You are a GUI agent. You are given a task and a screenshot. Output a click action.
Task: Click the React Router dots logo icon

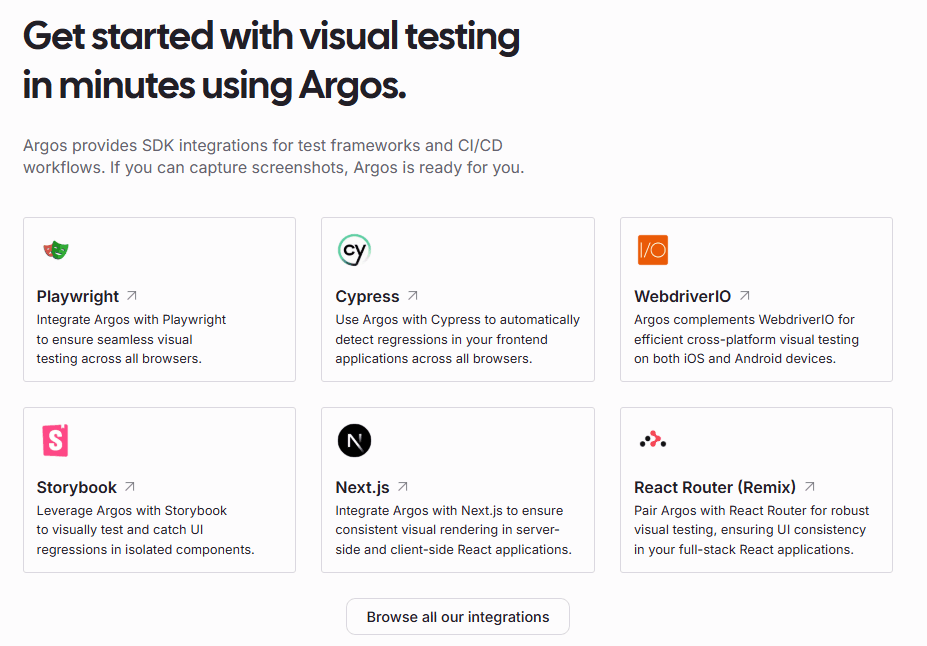653,440
